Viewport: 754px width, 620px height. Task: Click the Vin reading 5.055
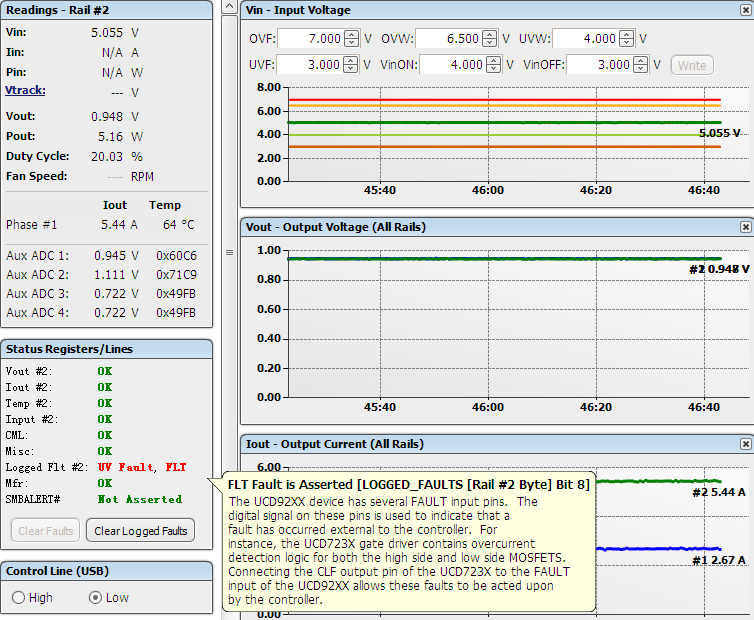(107, 33)
